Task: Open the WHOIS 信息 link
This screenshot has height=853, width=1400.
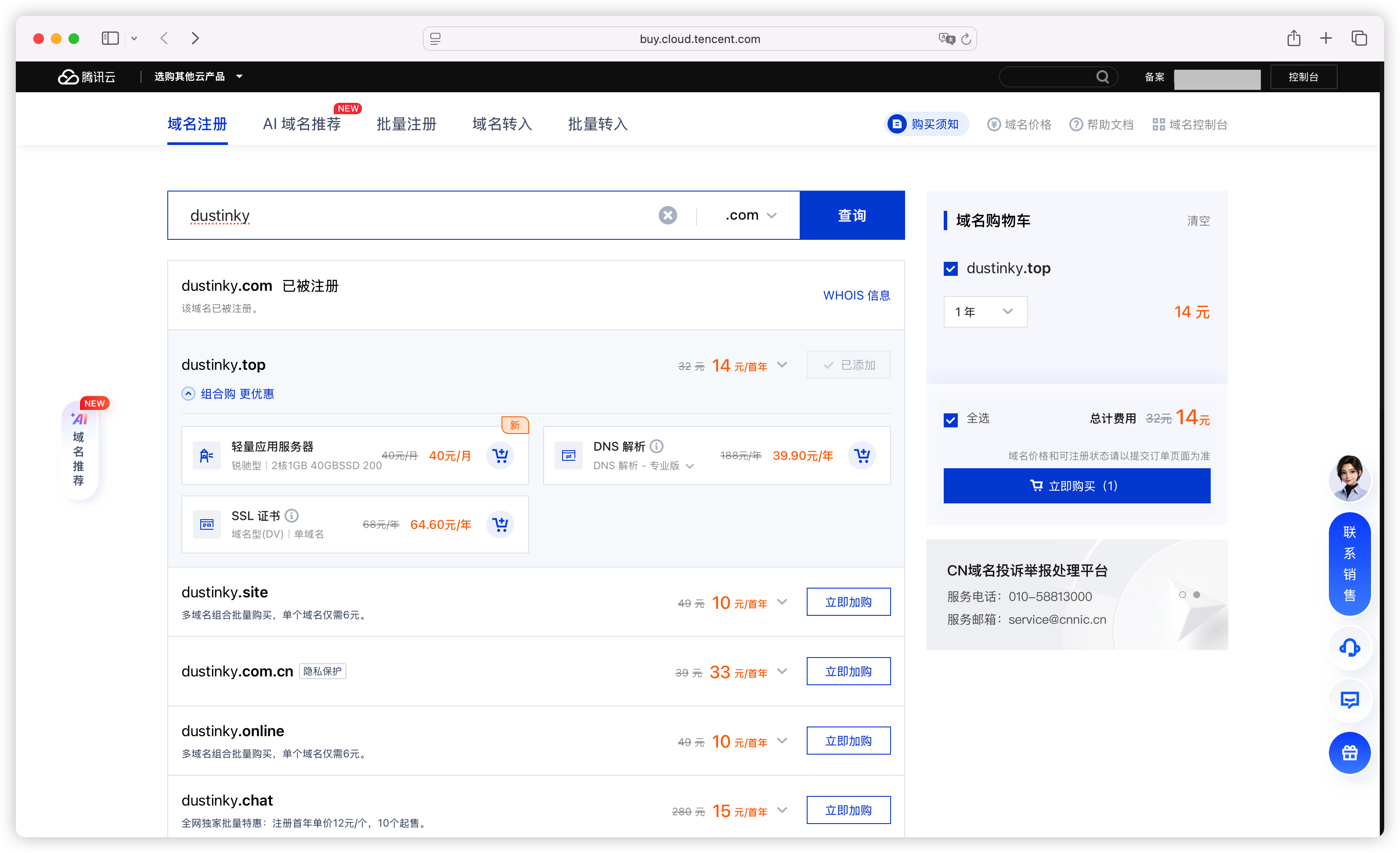Action: coord(856,296)
